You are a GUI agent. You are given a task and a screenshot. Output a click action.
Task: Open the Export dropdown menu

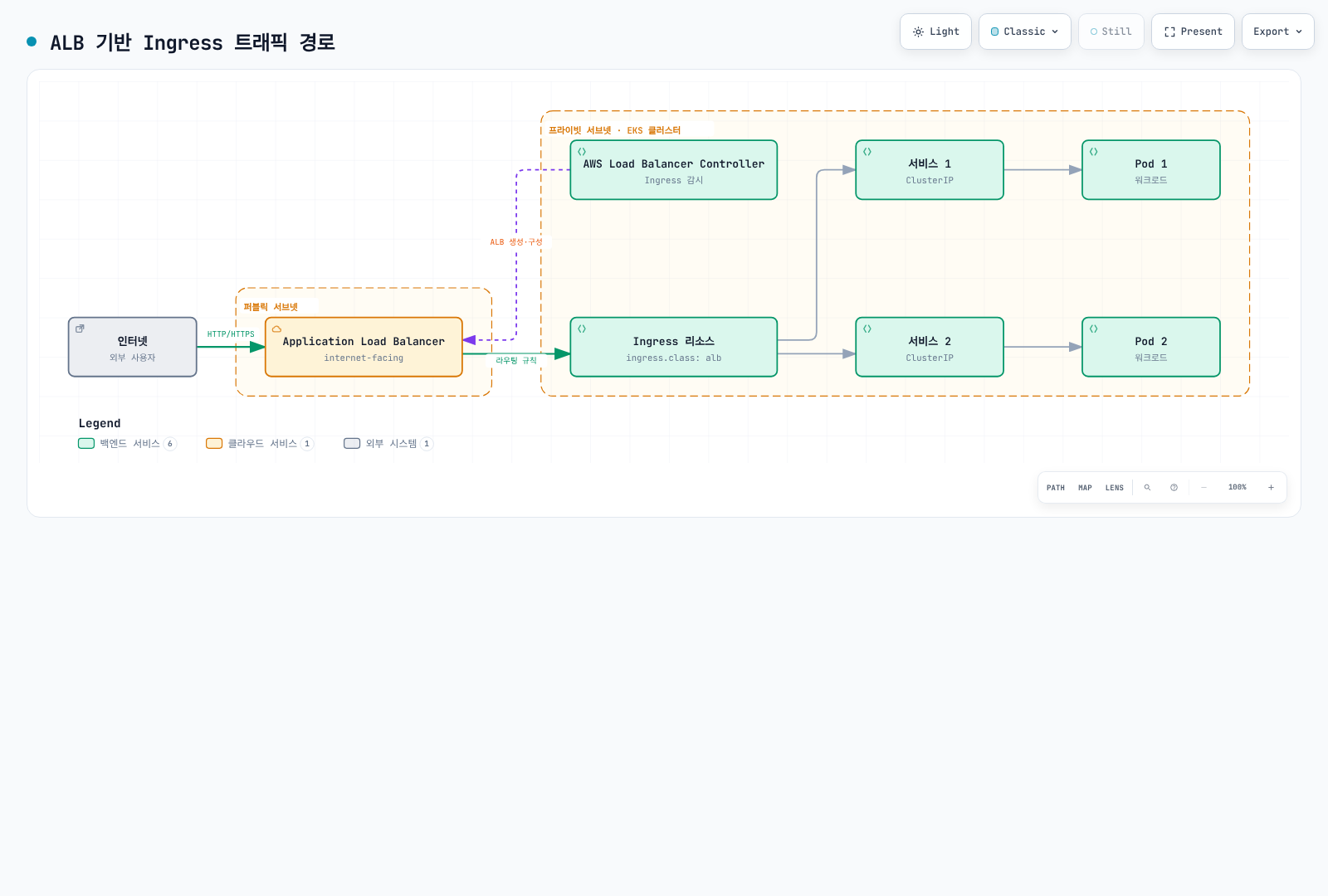(x=1278, y=32)
